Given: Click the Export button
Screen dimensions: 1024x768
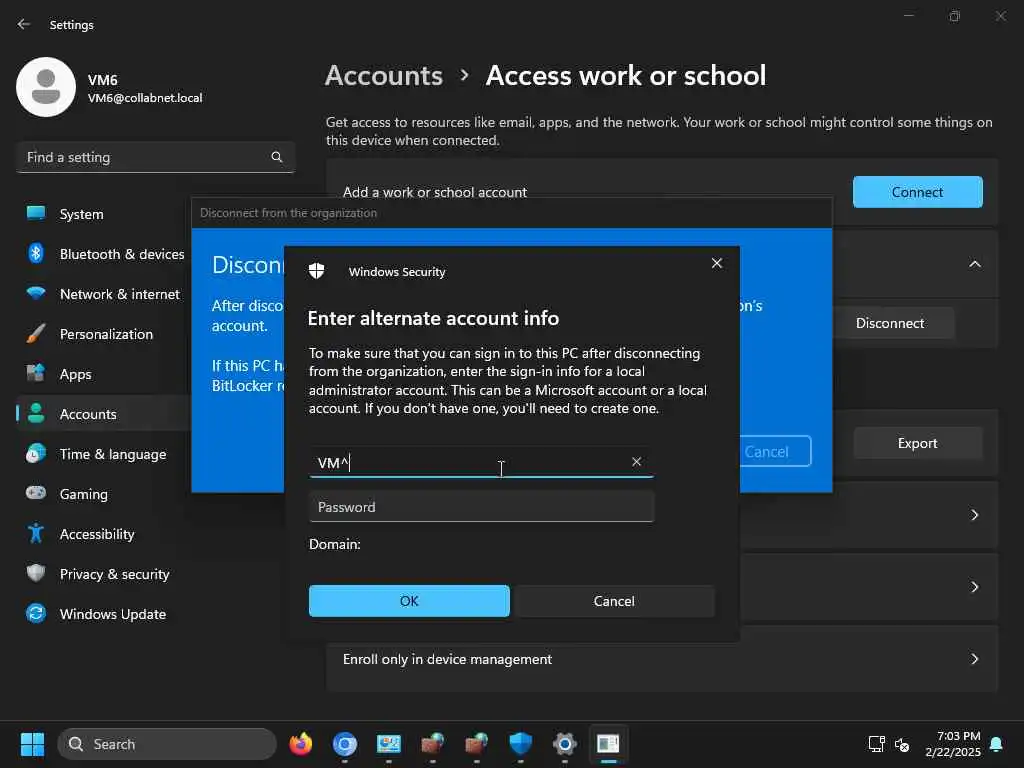Looking at the screenshot, I should 918,443.
